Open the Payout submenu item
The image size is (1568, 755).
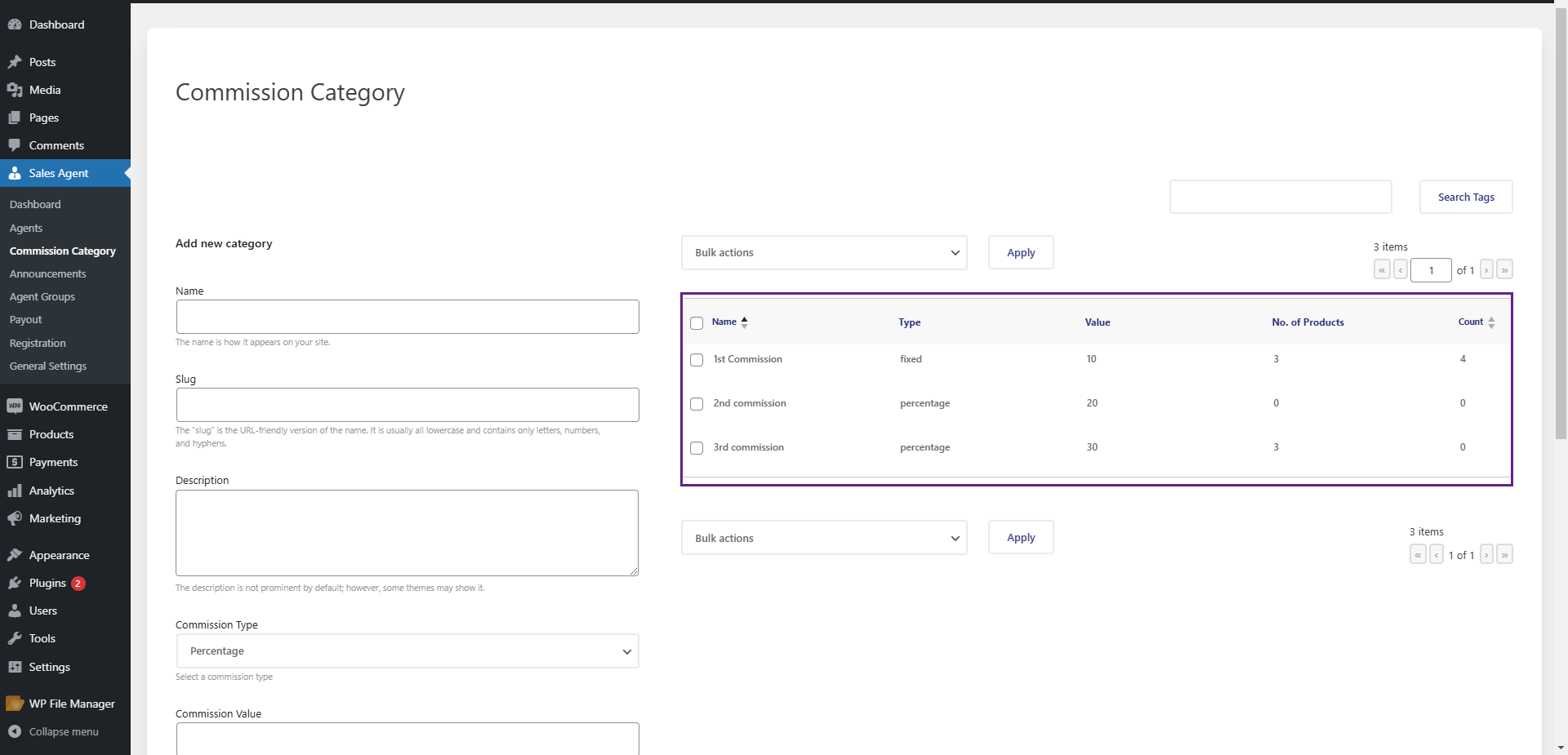click(25, 319)
